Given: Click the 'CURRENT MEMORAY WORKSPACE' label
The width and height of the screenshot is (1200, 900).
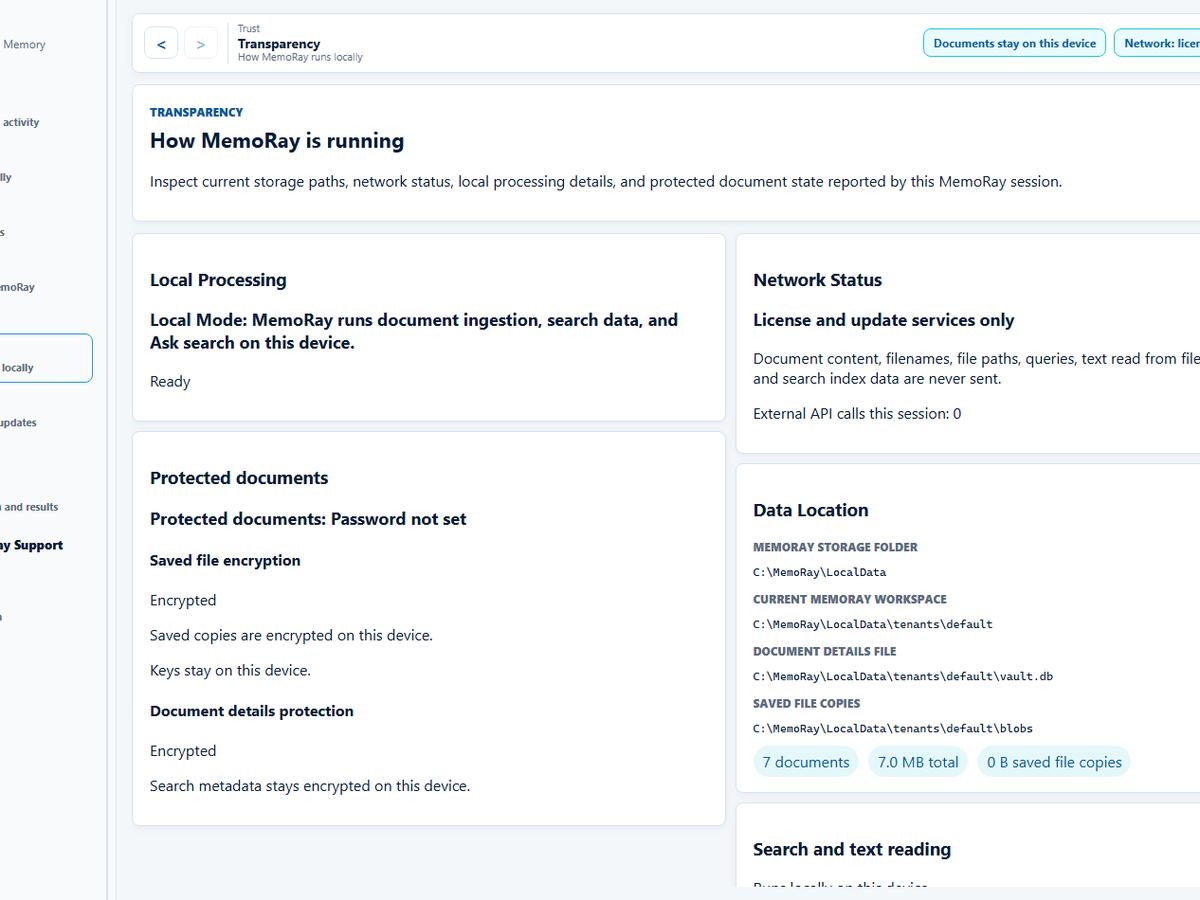Looking at the screenshot, I should coord(850,599).
